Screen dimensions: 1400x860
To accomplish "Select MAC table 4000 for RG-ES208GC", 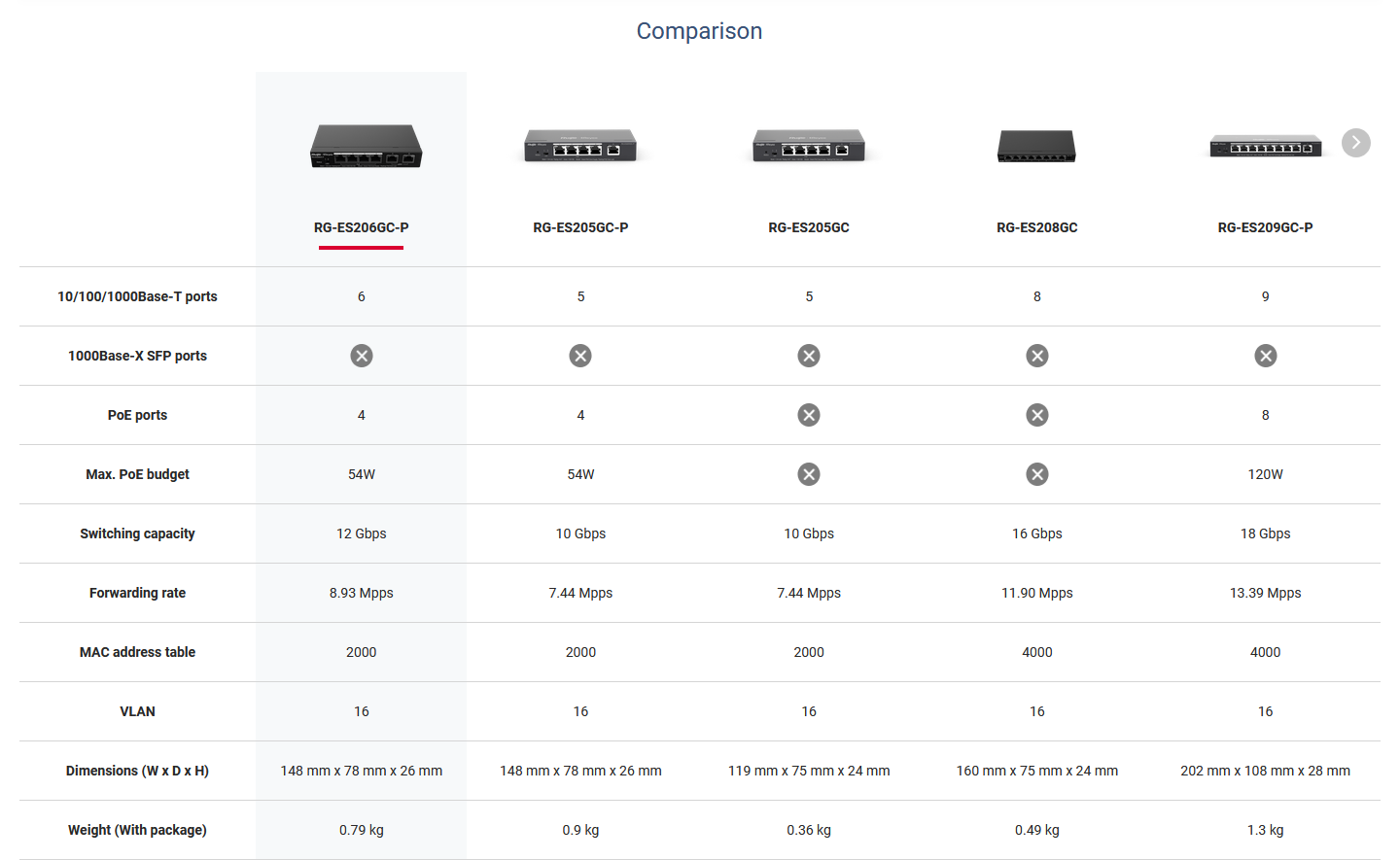I will pos(1036,652).
